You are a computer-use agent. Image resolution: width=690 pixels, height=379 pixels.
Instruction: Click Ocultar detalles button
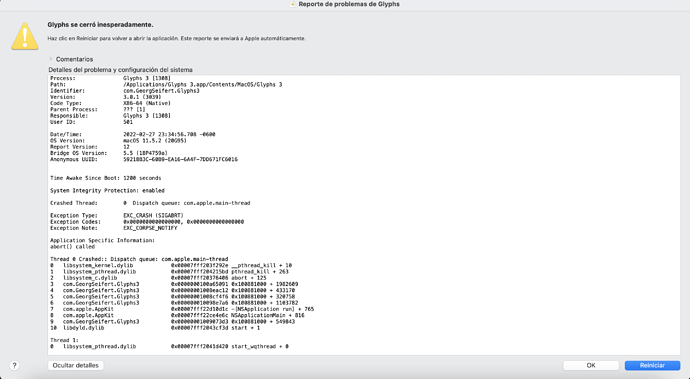coord(76,365)
